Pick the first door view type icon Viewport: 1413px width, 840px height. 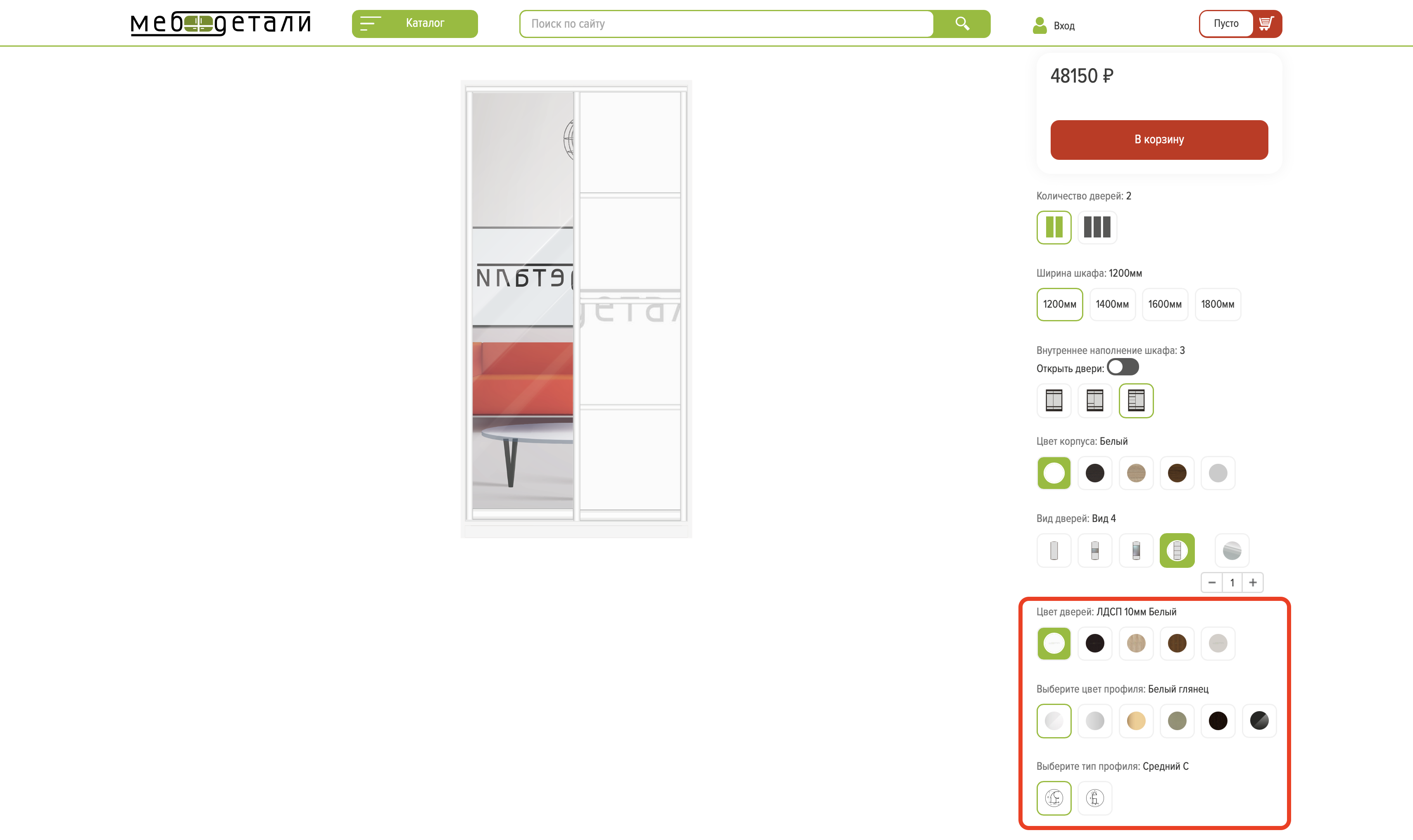[1054, 550]
